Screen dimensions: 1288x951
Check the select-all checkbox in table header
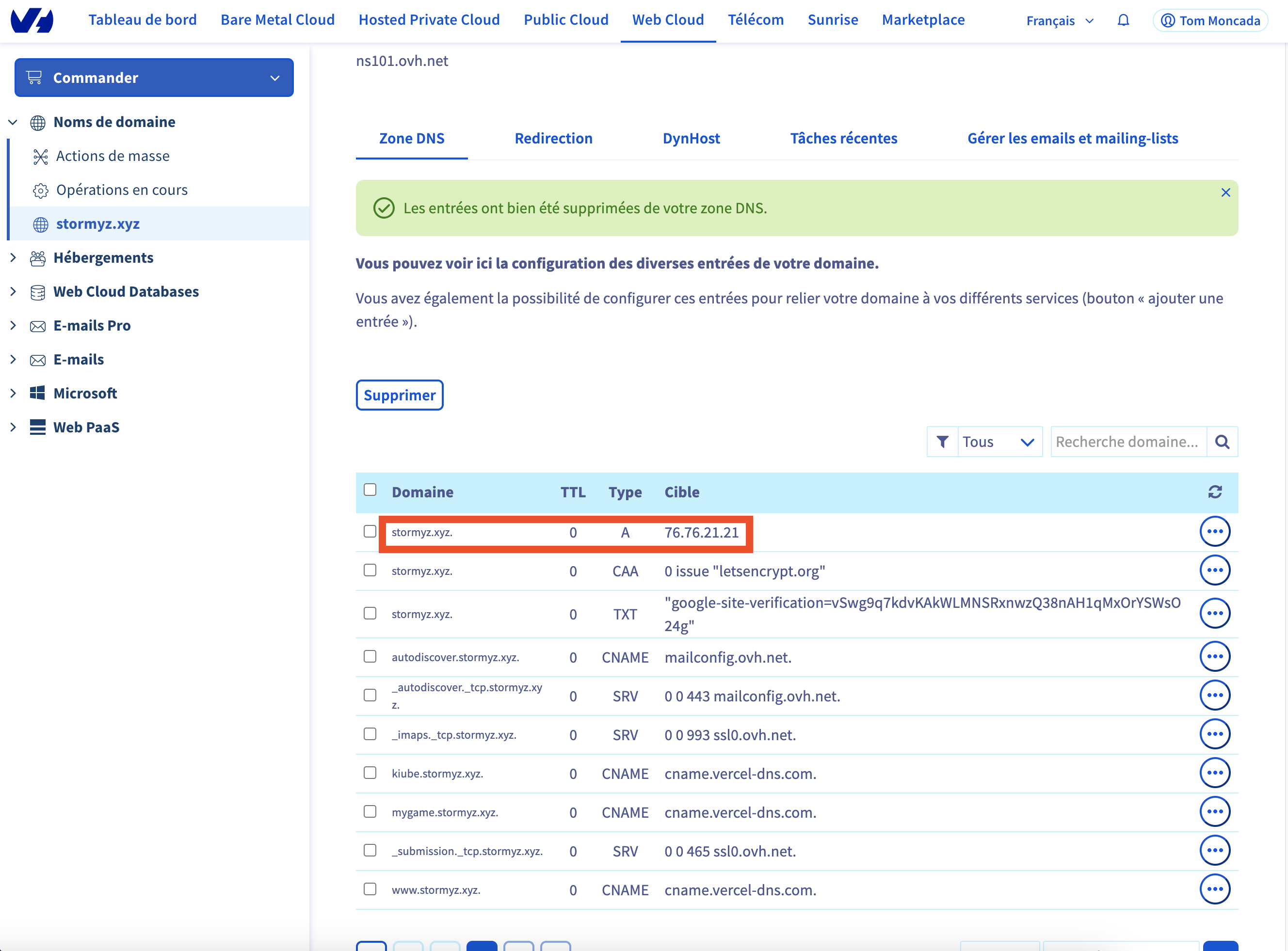(370, 490)
